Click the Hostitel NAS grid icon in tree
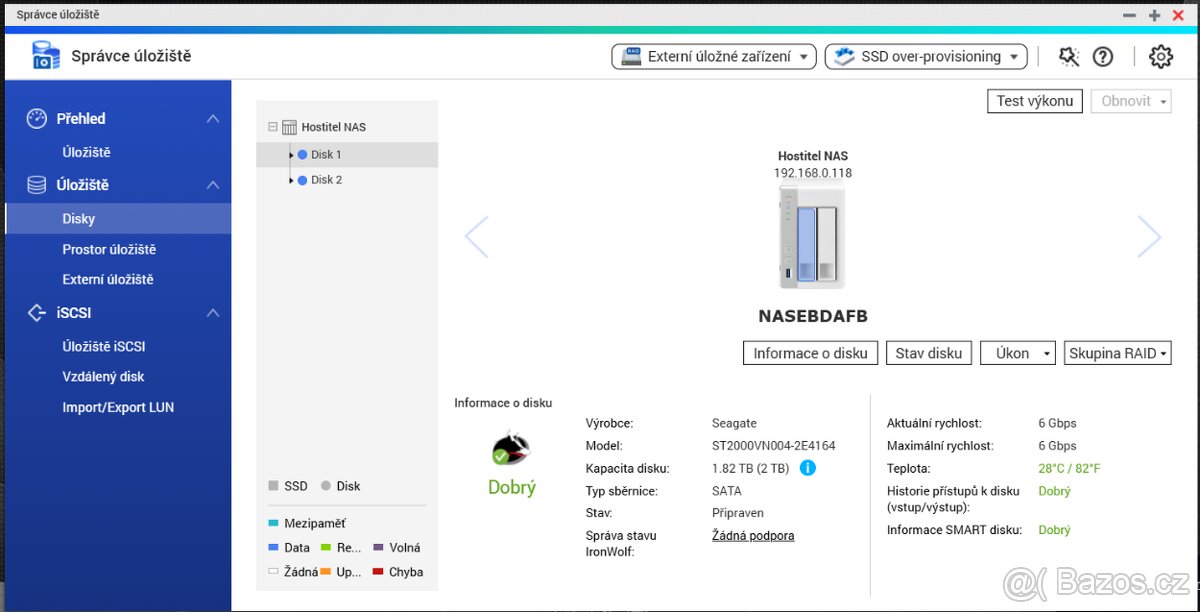Screen dimensions: 1200x612 (290, 127)
